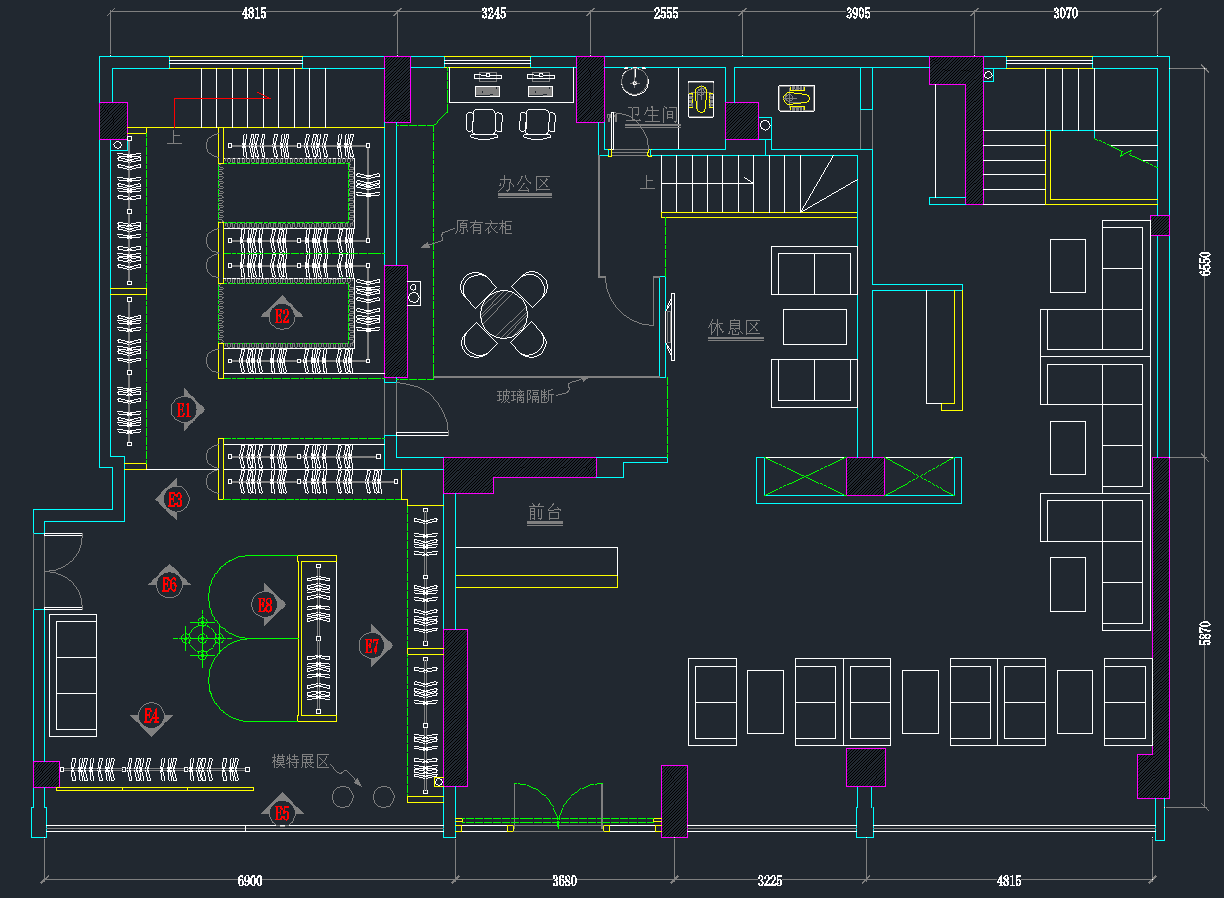Select the E5 elevation marker
Screen dimensions: 1224x898
click(282, 812)
